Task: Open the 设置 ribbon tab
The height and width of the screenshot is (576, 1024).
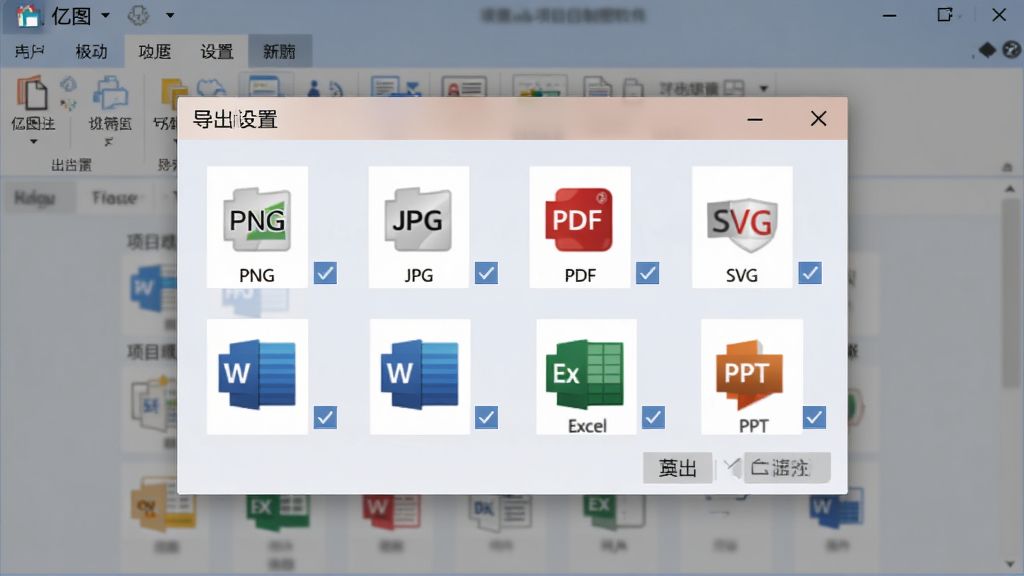Action: [x=217, y=52]
